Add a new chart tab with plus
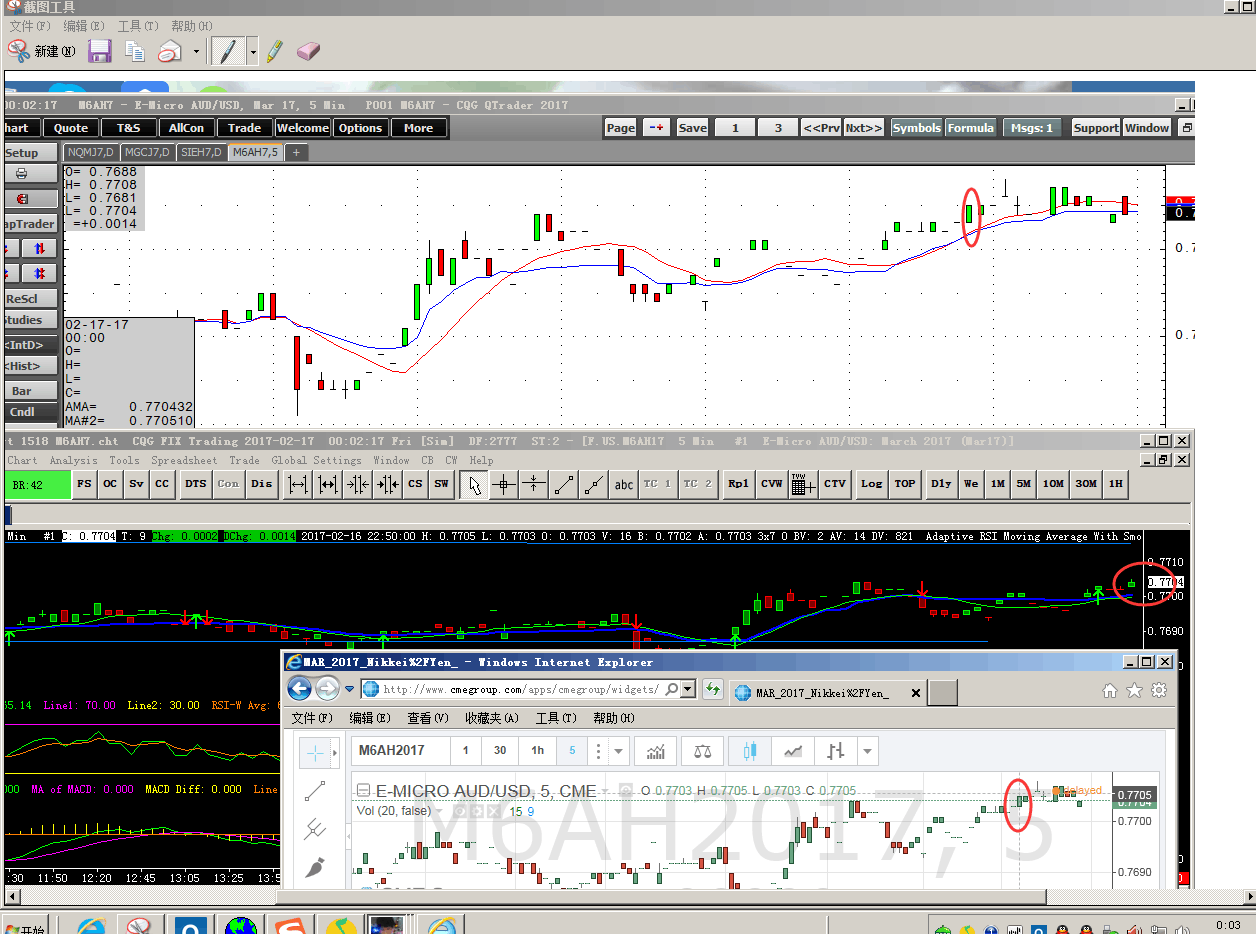The height and width of the screenshot is (934, 1256). coord(296,152)
